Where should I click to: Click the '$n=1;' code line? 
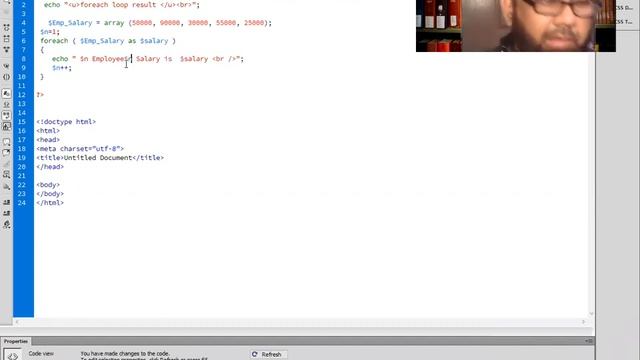click(x=50, y=32)
